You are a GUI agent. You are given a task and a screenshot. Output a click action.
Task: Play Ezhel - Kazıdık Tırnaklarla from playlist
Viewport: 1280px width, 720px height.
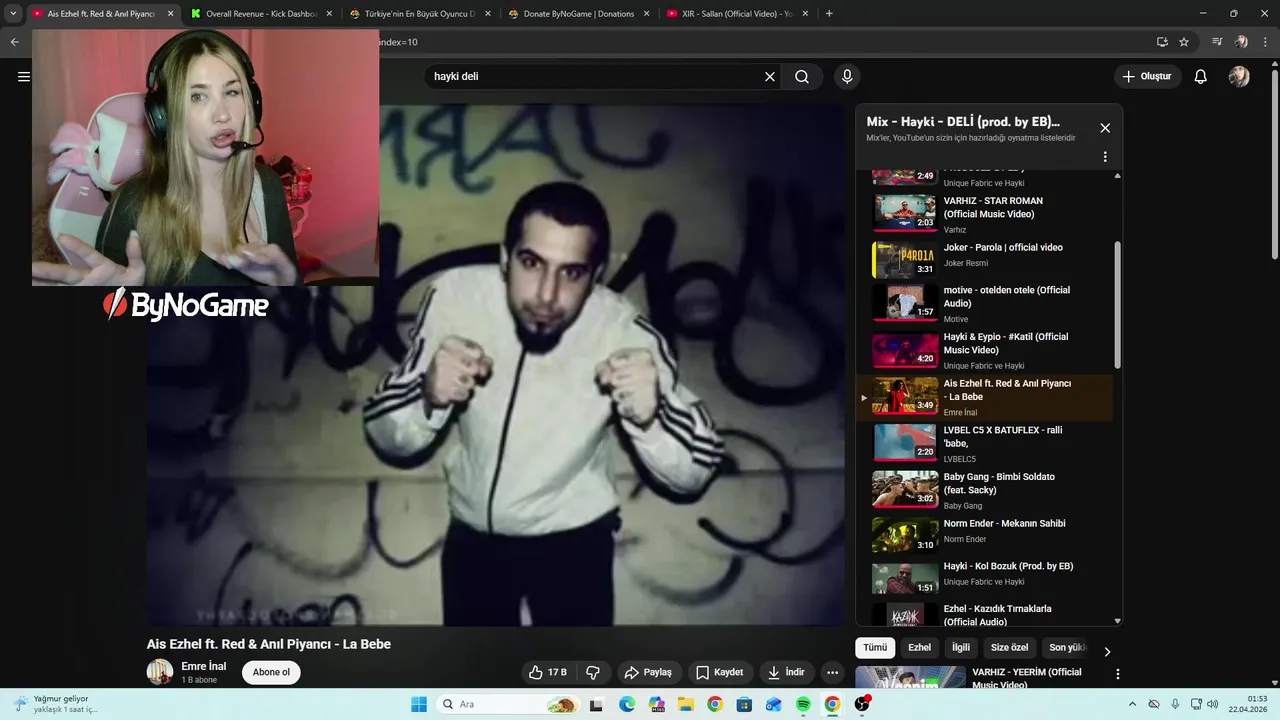point(985,613)
